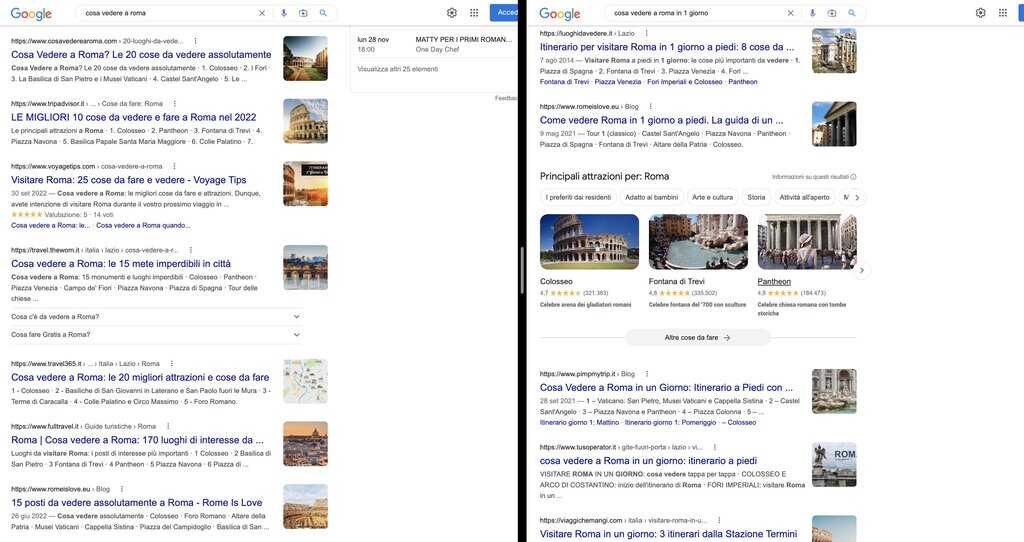Click the Fontana di Trevi attraction photo
Viewport: 1024px width, 542px height.
pos(698,242)
